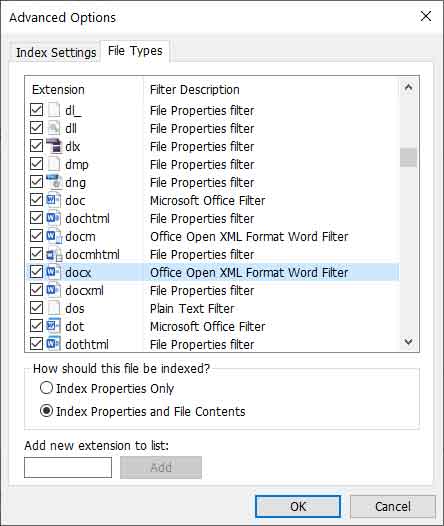The image size is (444, 526).
Task: Toggle the docxml extension checkbox
Action: coord(36,290)
